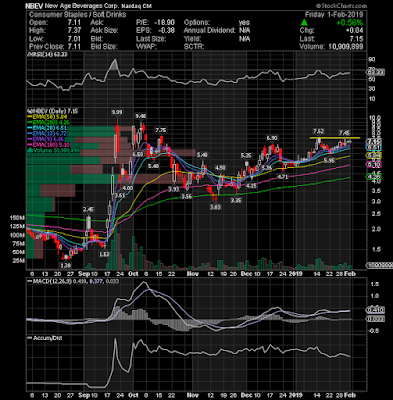Click the 9.99 peak price label
This screenshot has height=400, width=393.
[117, 112]
